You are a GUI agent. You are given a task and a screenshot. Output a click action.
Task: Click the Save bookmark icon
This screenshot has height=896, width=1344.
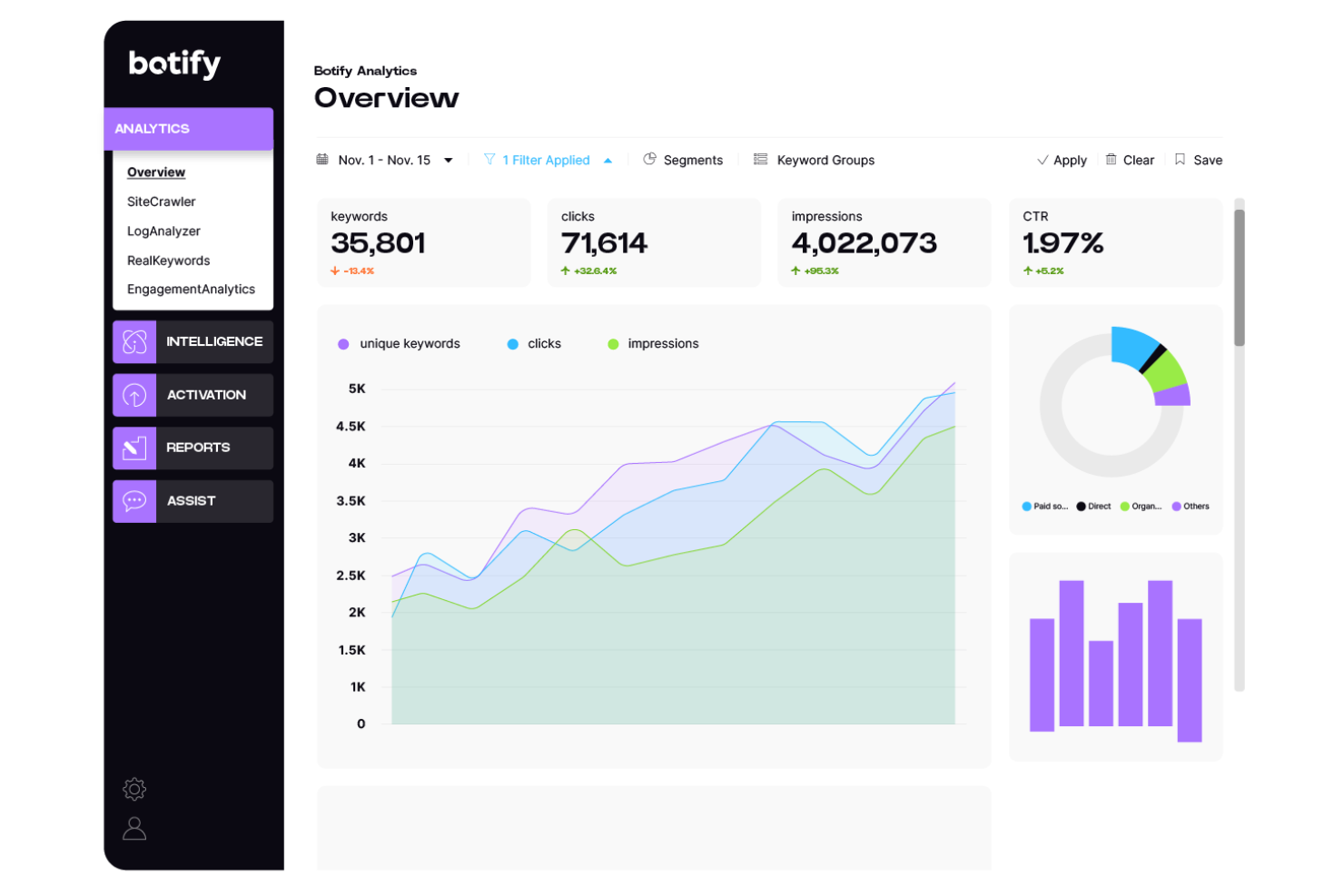1180,160
